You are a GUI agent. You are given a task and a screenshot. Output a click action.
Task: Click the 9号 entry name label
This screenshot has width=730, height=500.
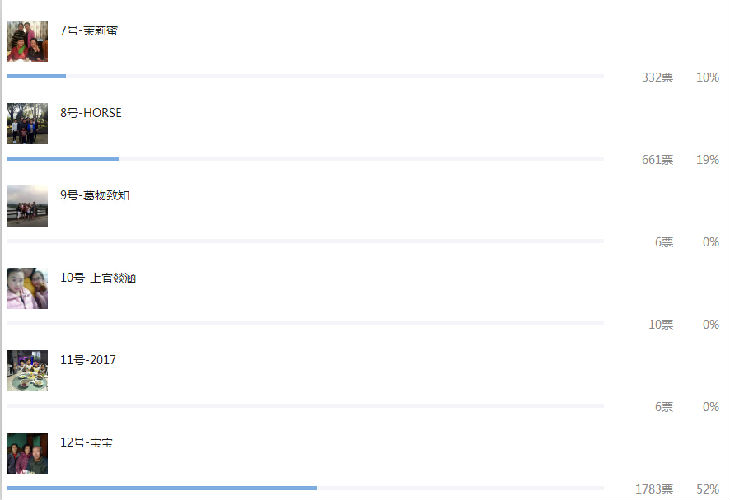[95, 195]
